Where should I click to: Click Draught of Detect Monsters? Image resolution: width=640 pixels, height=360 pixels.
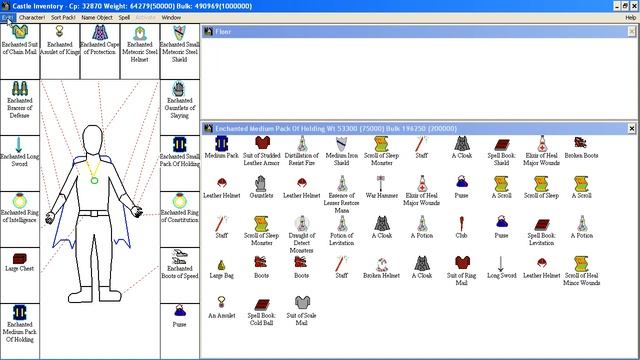pyautogui.click(x=302, y=235)
